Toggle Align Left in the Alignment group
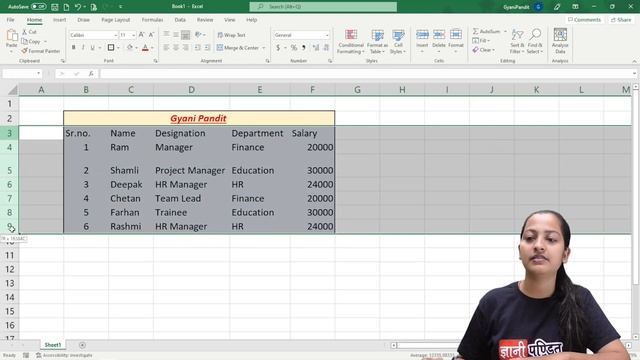This screenshot has height=360, width=640. [166, 48]
